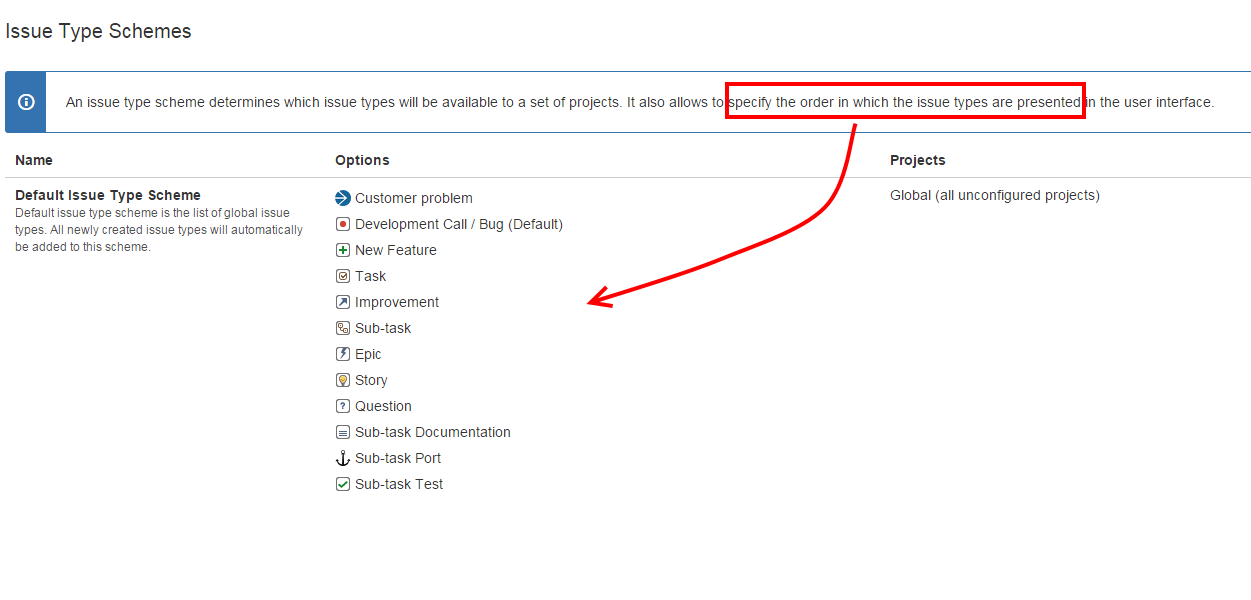Click the Customer problem issue type label

pos(413,198)
